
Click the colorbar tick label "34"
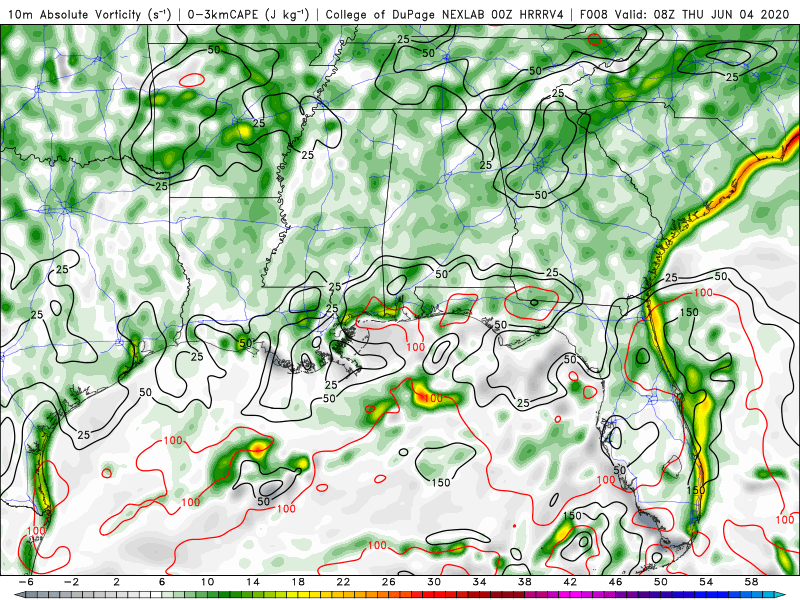click(x=479, y=582)
